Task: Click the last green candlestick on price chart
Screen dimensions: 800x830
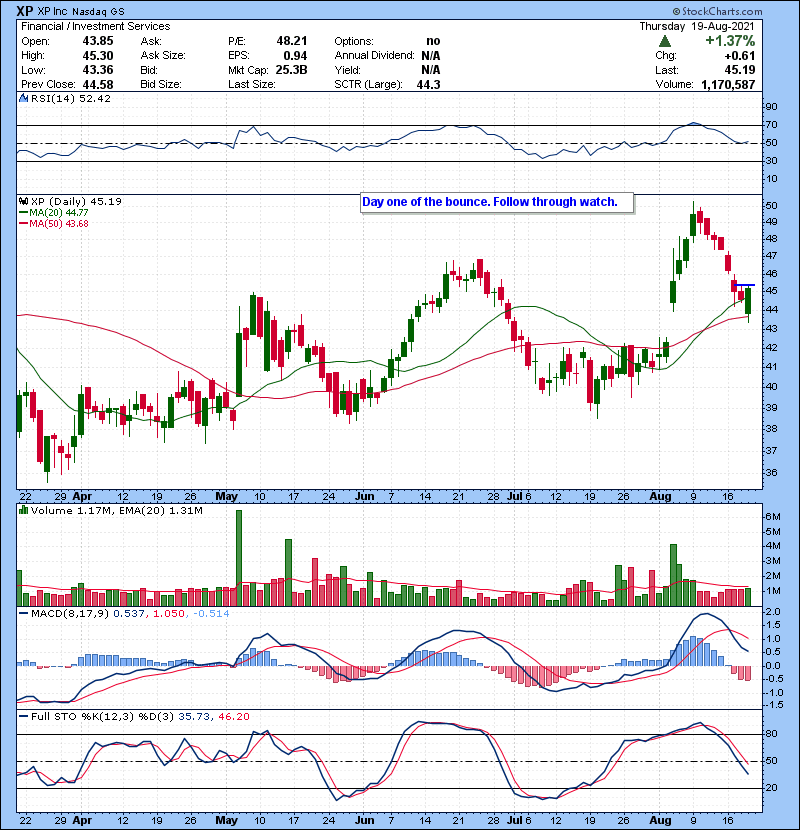Action: pyautogui.click(x=748, y=301)
